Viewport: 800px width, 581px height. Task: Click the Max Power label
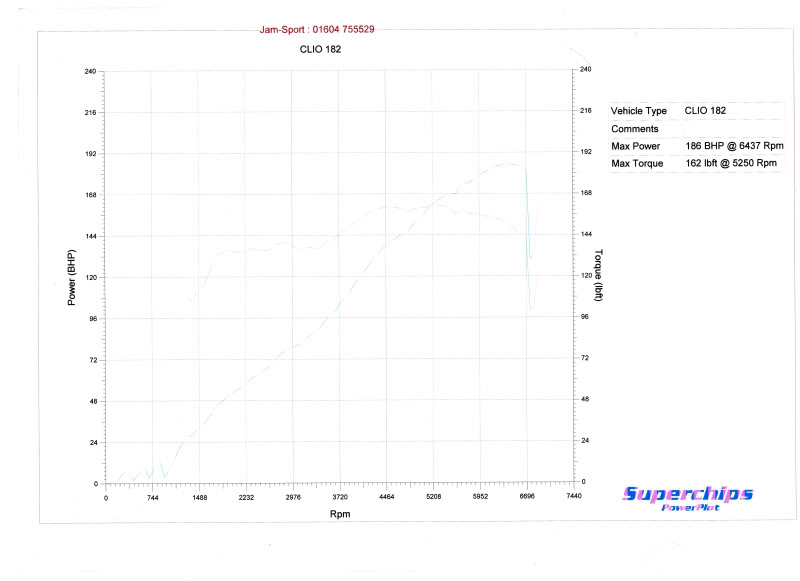pyautogui.click(x=636, y=146)
